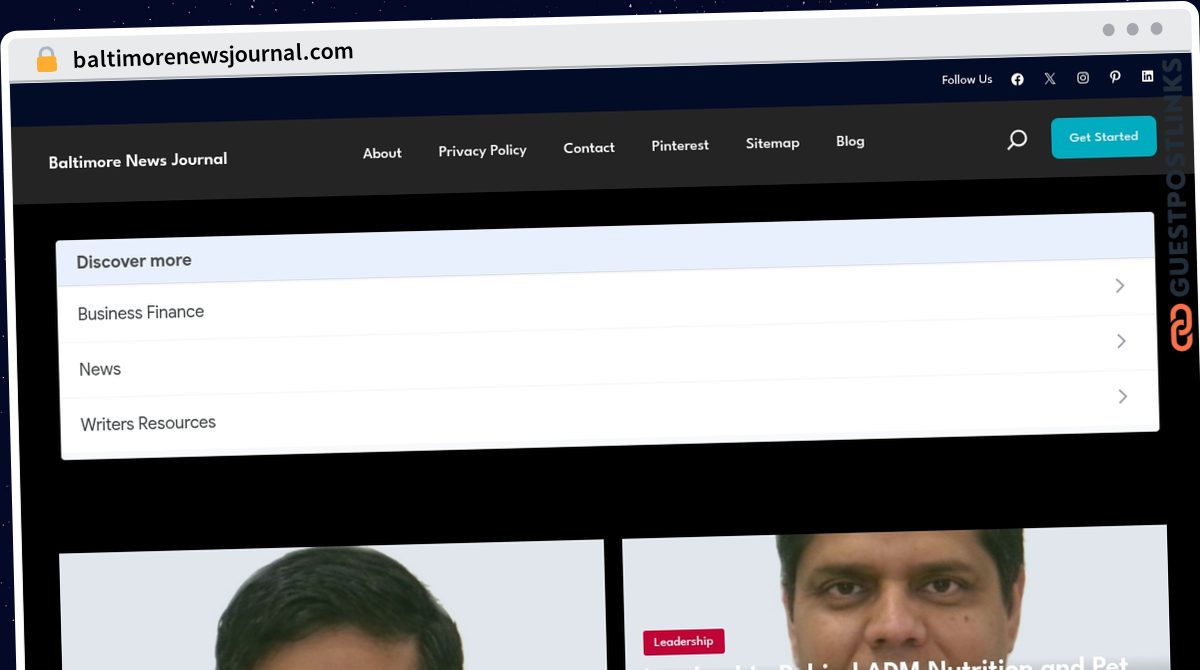Expand the Business Finance chevron arrow
Screen dimensions: 1200x670
click(x=1120, y=286)
